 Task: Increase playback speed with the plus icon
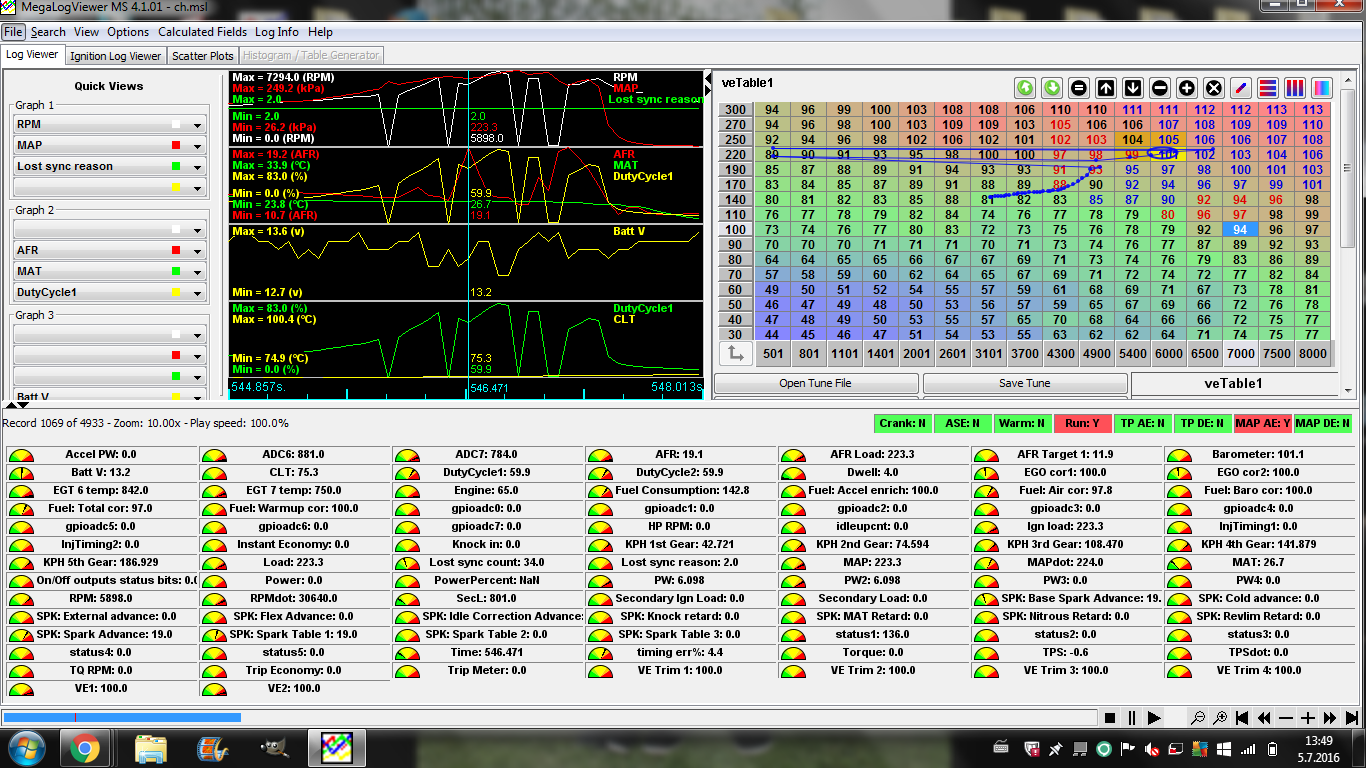(x=1308, y=718)
